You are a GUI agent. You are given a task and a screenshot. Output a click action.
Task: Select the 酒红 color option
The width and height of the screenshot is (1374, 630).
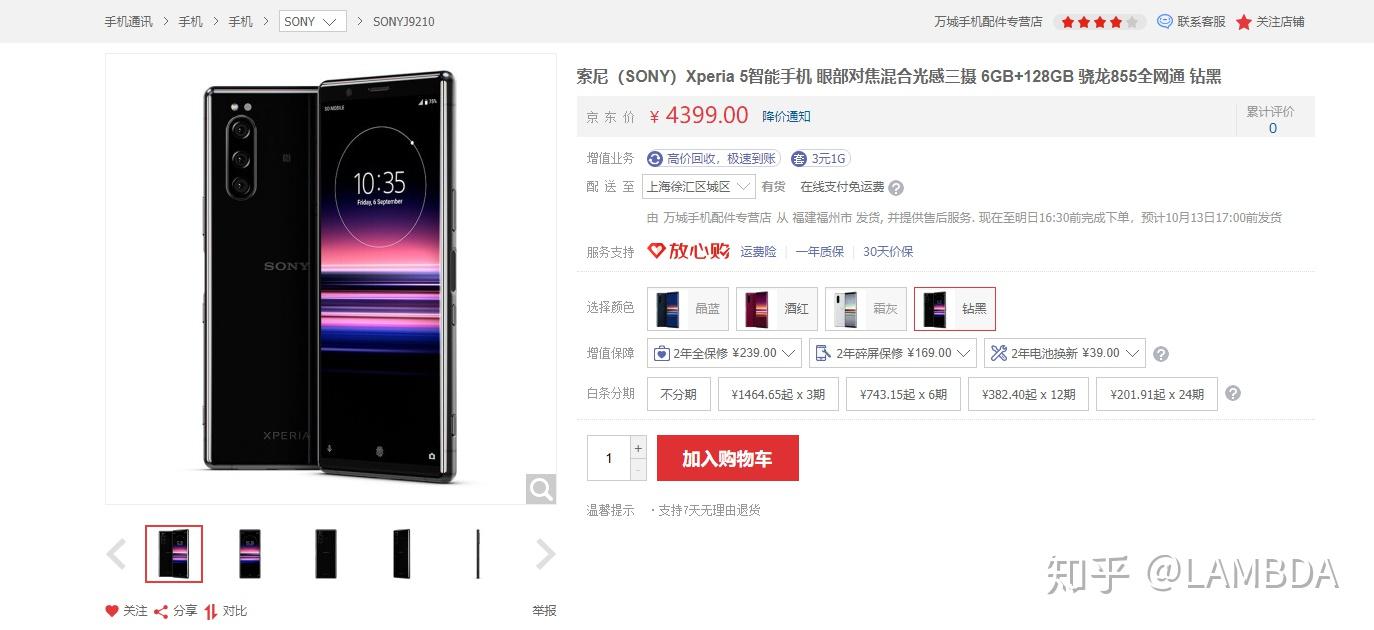(777, 309)
